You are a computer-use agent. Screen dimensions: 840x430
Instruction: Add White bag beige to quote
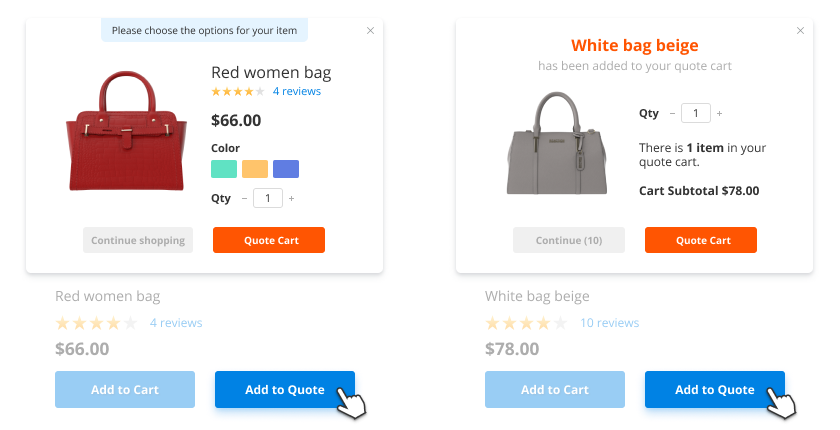pos(714,389)
